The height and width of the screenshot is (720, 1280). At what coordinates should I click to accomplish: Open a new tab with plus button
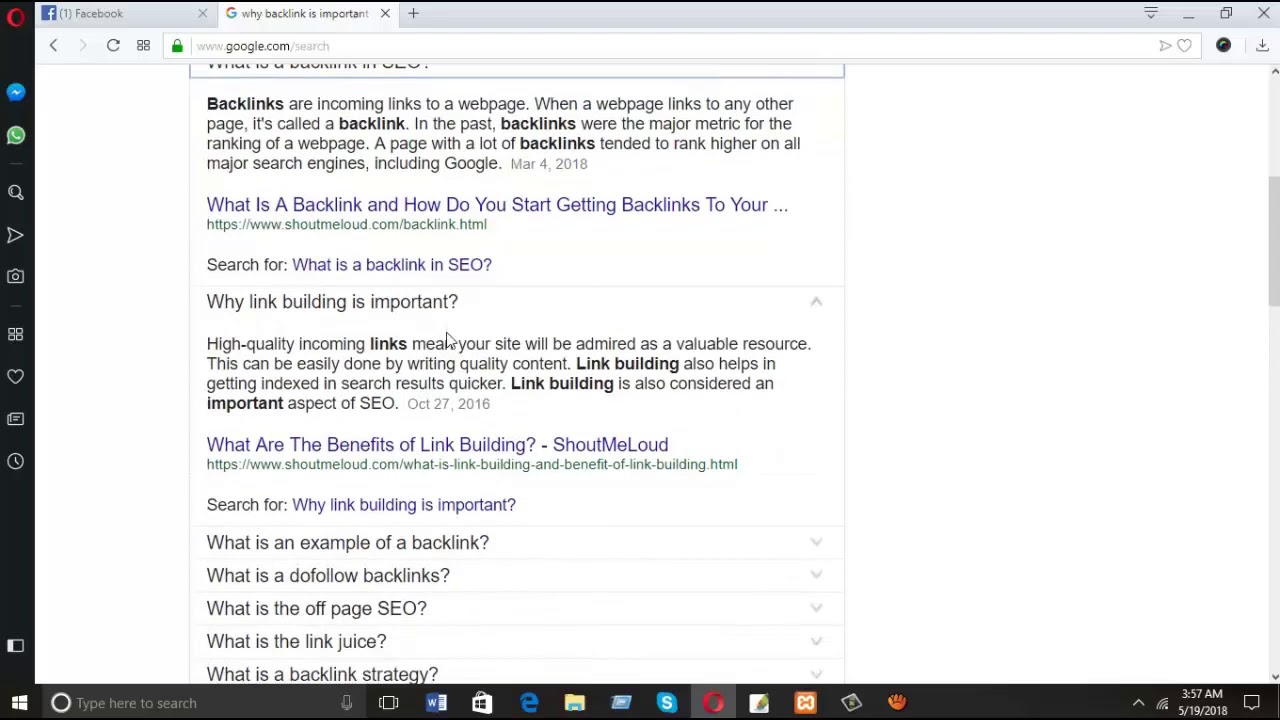click(x=413, y=13)
